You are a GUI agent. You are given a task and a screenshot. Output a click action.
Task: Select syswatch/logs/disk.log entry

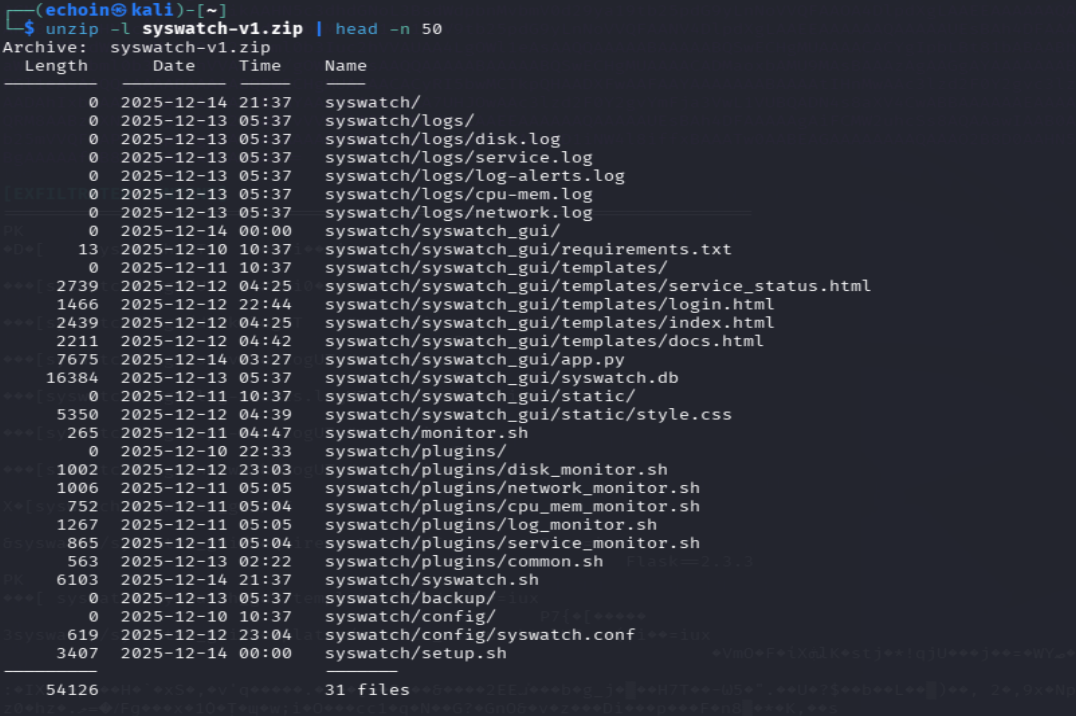tap(443, 139)
